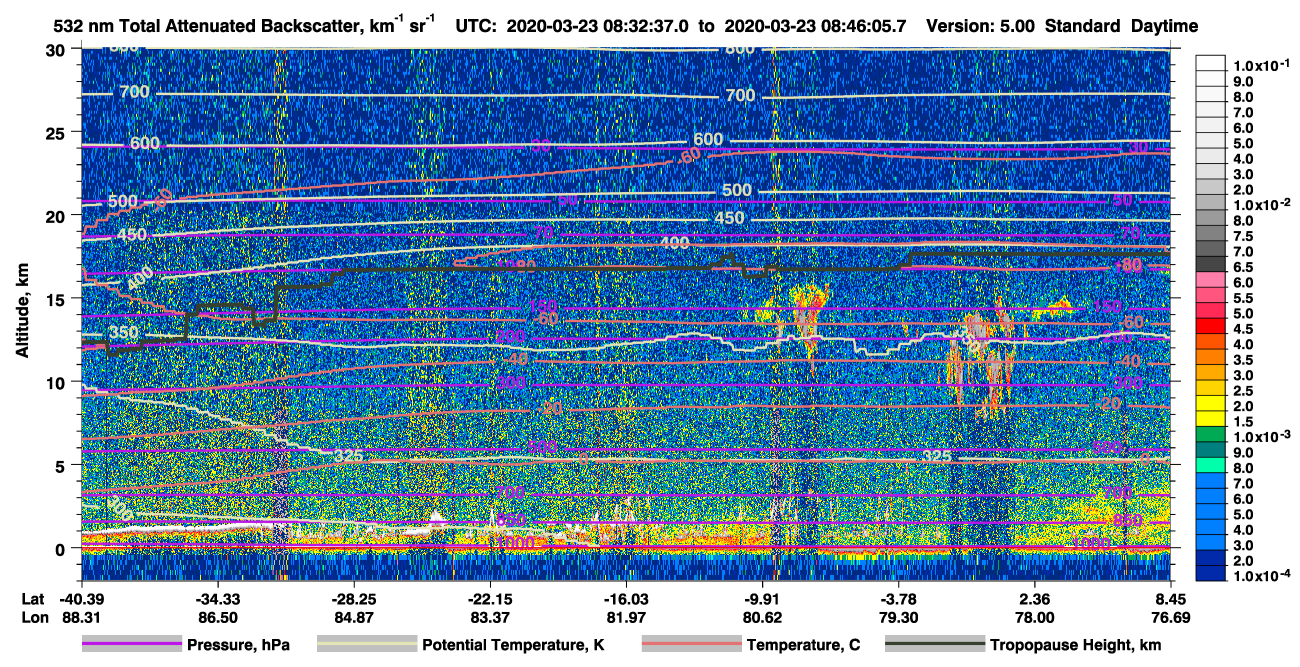Click longitude value '84.87'
1300x667 pixels.
coord(354,618)
